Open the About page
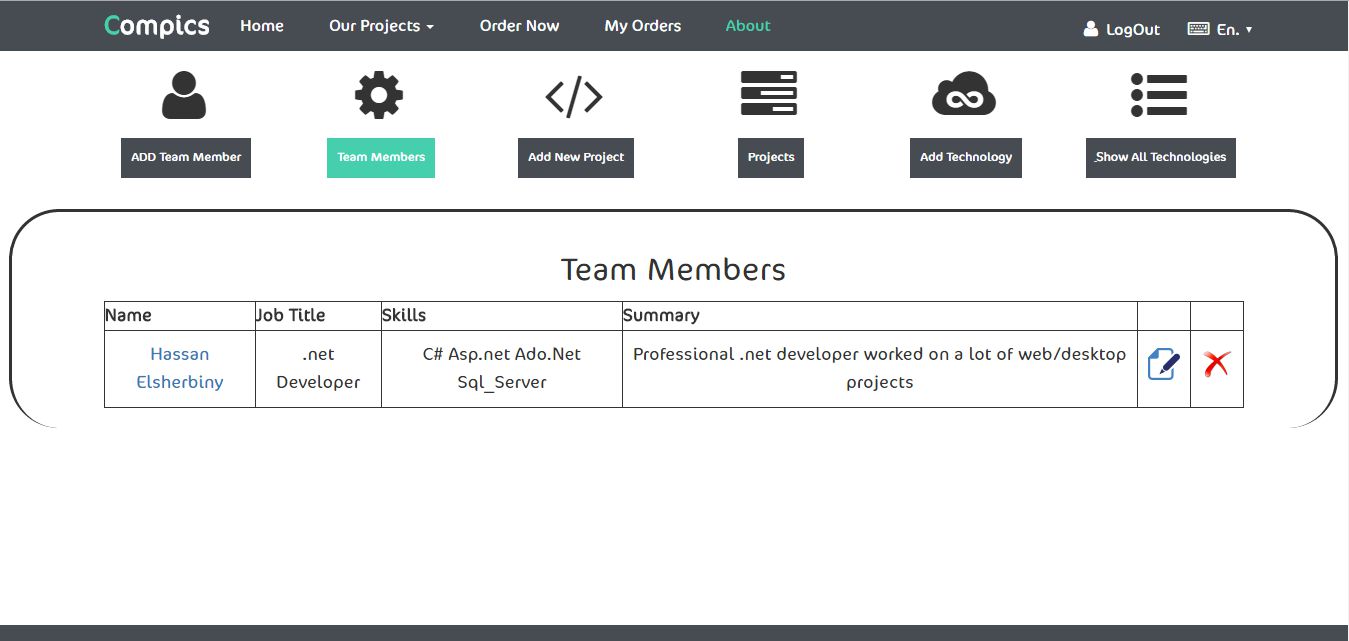The width and height of the screenshot is (1349, 641). coord(748,26)
